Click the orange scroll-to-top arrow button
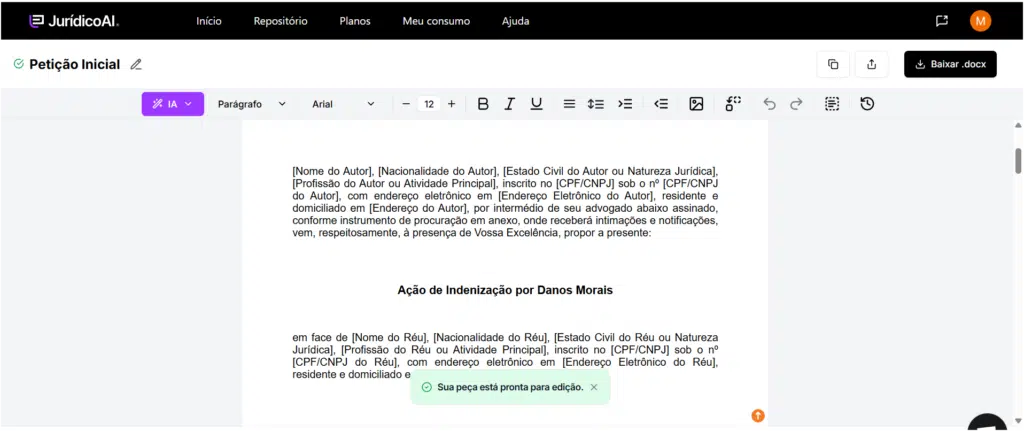The width and height of the screenshot is (1024, 431). [758, 416]
